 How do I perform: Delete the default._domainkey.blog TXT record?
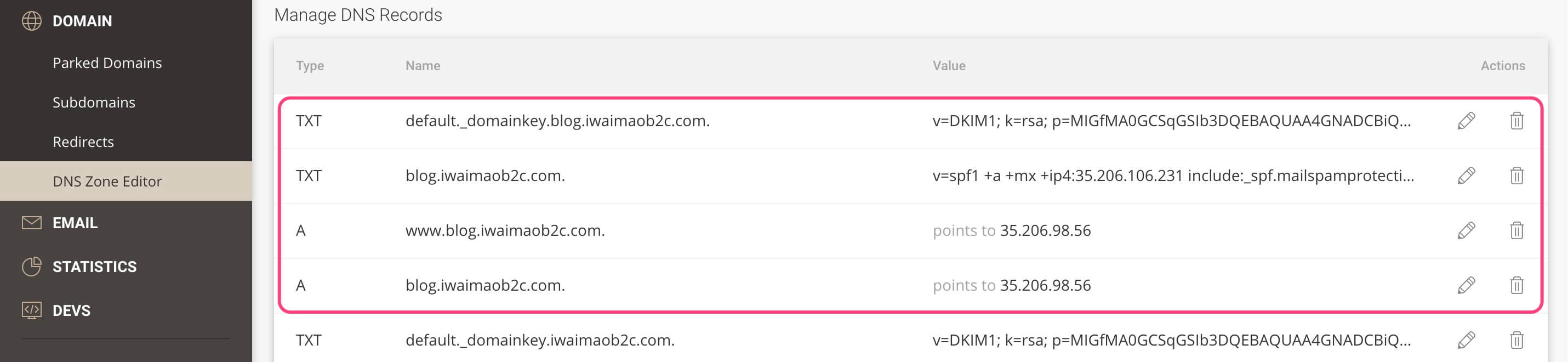pos(1516,121)
